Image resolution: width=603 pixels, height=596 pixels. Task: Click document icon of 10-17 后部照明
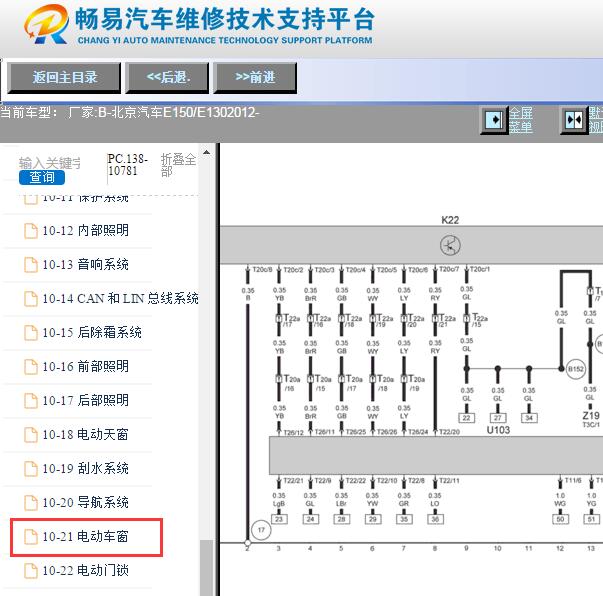31,400
